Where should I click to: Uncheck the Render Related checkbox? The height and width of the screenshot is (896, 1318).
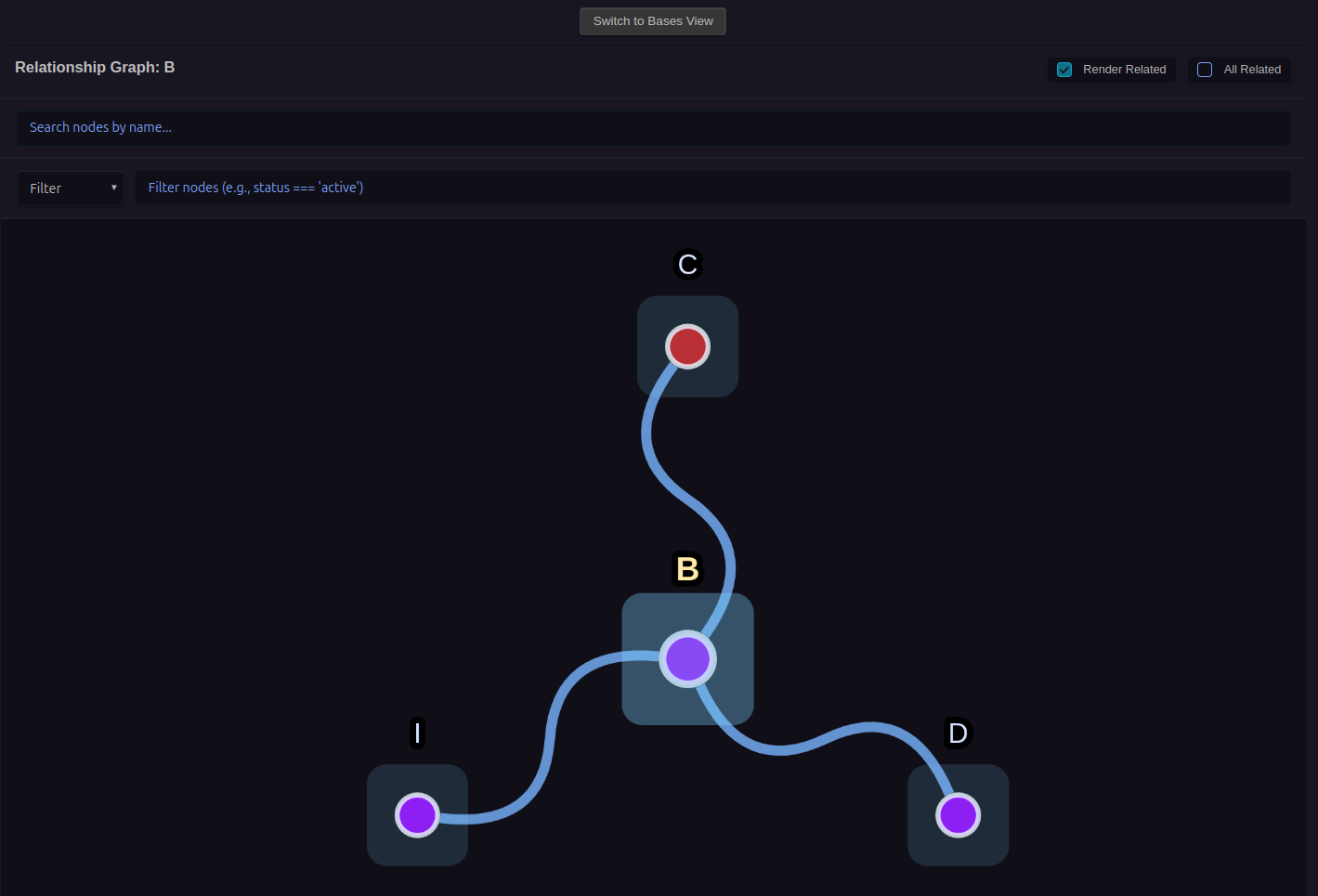[1064, 70]
